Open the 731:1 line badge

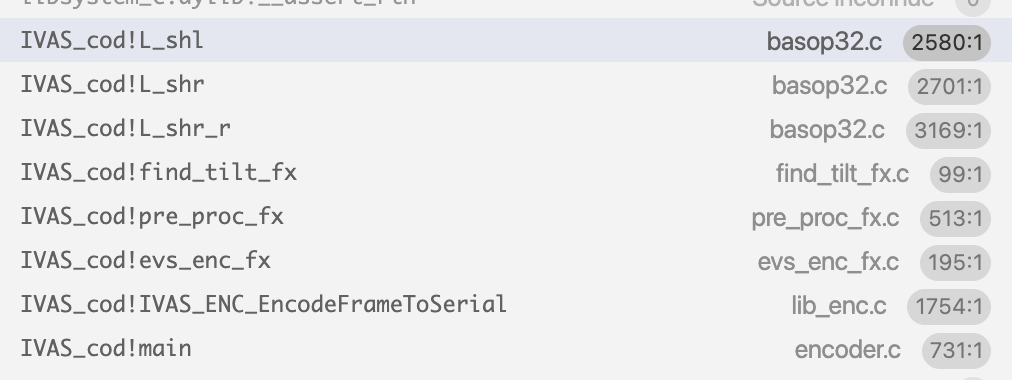[956, 350]
